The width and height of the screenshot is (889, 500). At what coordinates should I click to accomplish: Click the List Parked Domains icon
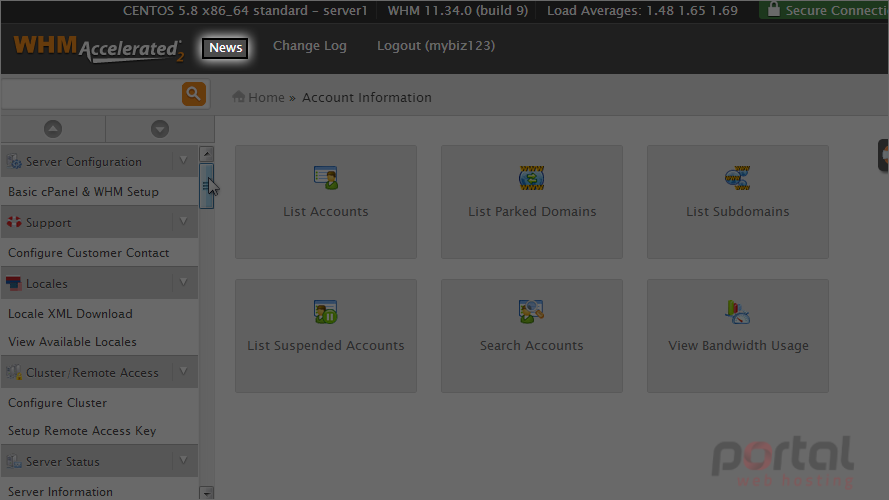[x=532, y=178]
